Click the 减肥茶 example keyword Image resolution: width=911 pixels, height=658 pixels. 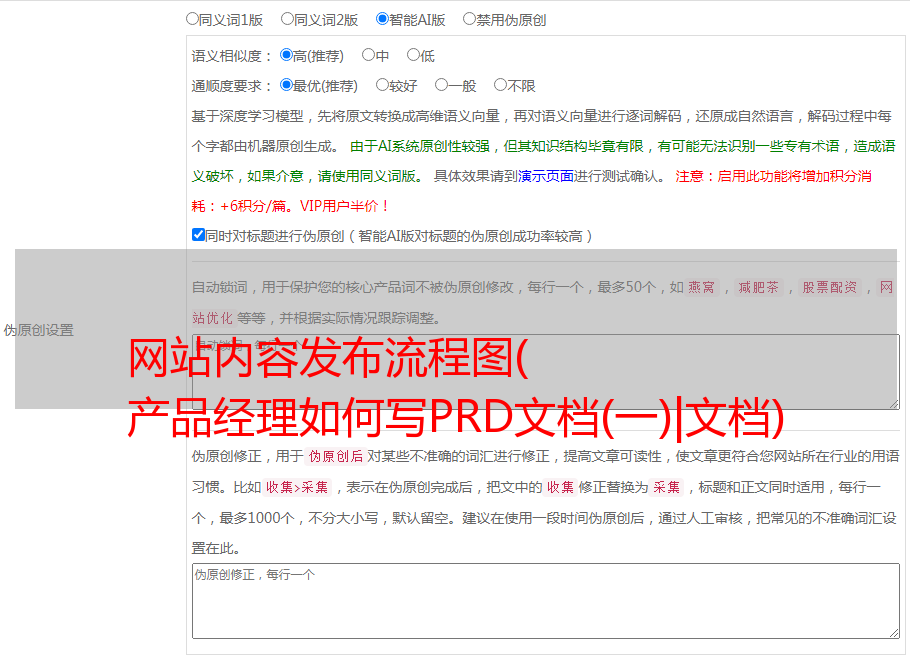(759, 287)
